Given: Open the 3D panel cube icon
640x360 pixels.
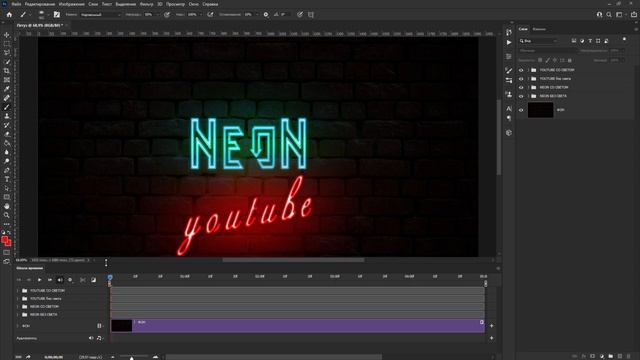Looking at the screenshot, I should pyautogui.click(x=509, y=133).
